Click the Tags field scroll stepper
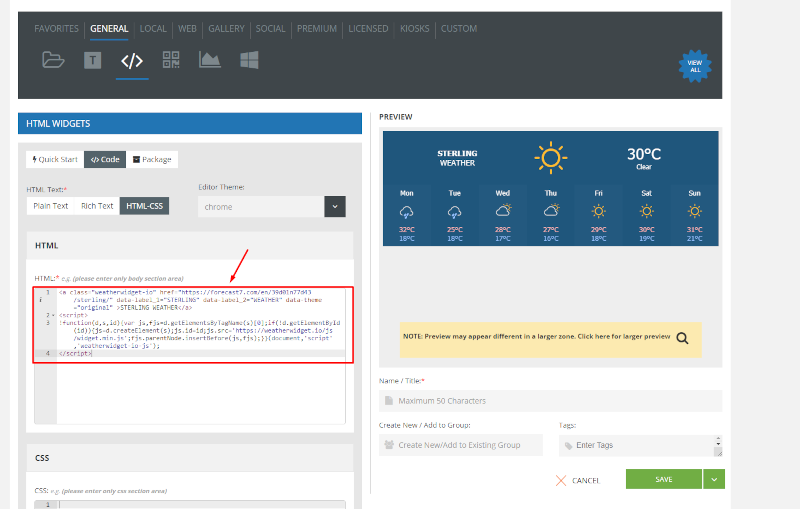This screenshot has width=800, height=509. pyautogui.click(x=718, y=441)
